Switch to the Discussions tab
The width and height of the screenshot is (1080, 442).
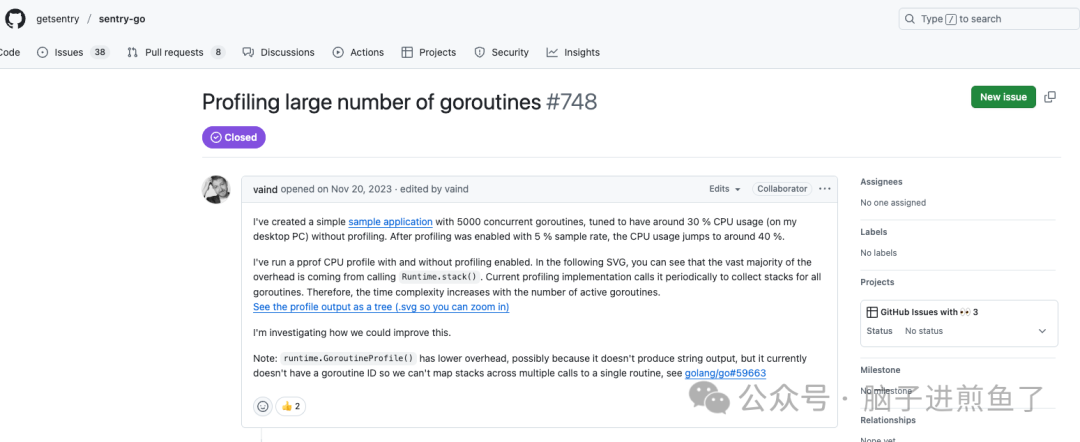[279, 52]
